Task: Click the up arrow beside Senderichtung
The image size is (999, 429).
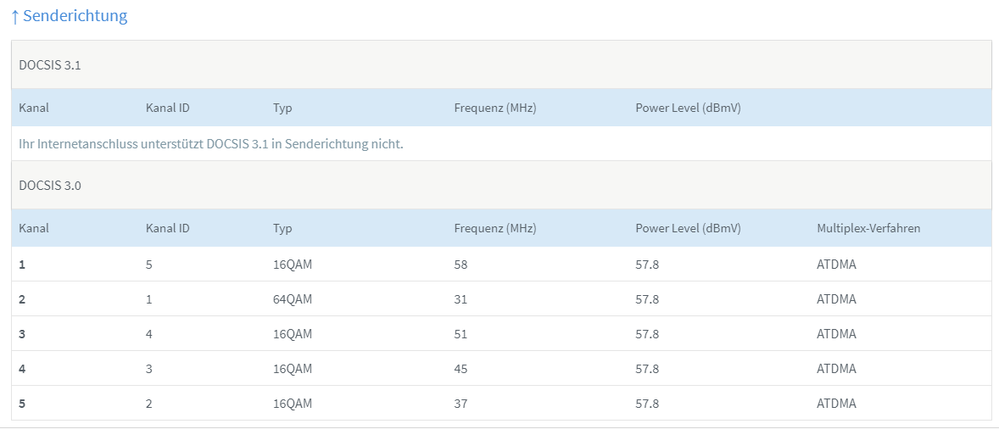Action: pos(14,17)
